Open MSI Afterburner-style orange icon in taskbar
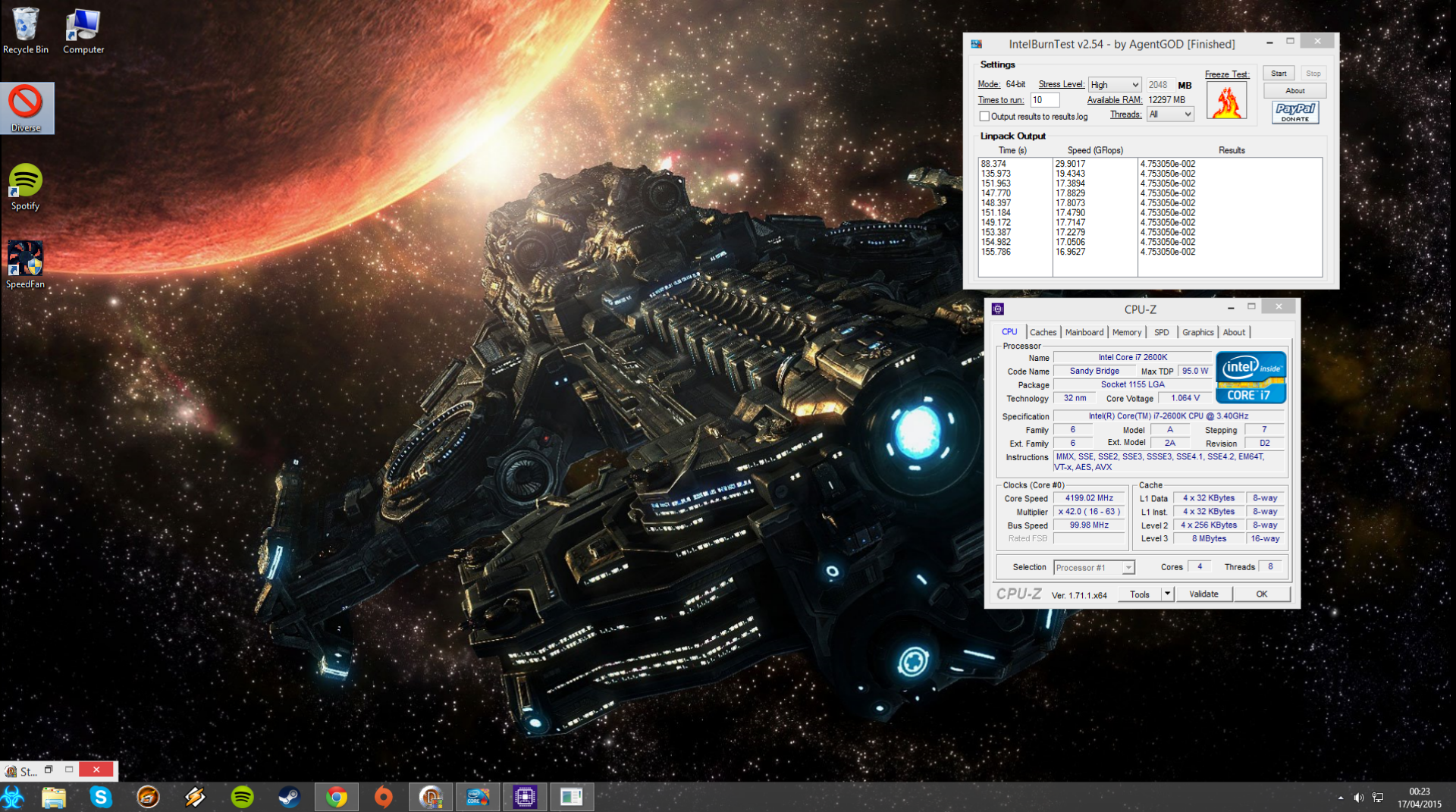Image resolution: width=1456 pixels, height=812 pixels. pyautogui.click(x=148, y=797)
